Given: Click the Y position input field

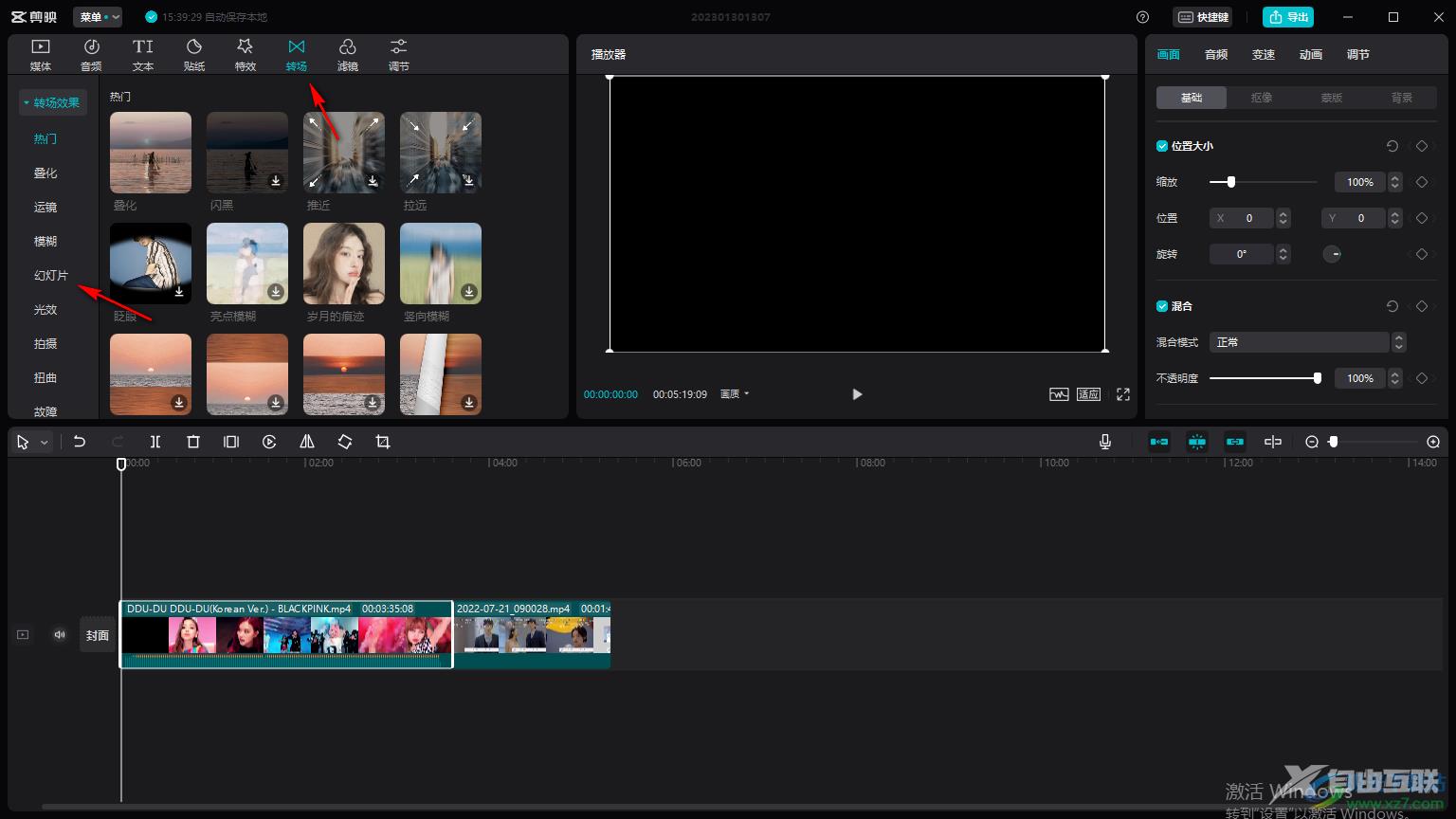Looking at the screenshot, I should pyautogui.click(x=1354, y=218).
